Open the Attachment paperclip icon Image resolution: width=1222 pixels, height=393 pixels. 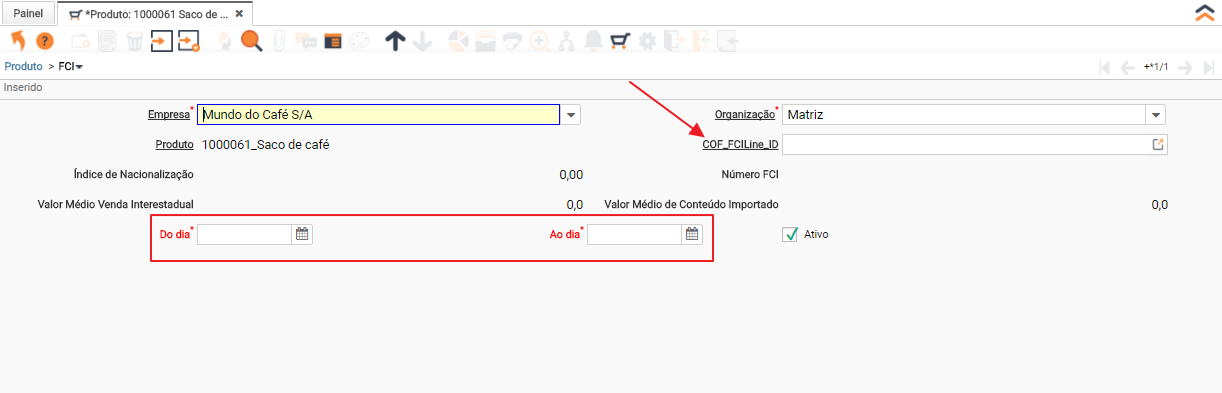[279, 41]
